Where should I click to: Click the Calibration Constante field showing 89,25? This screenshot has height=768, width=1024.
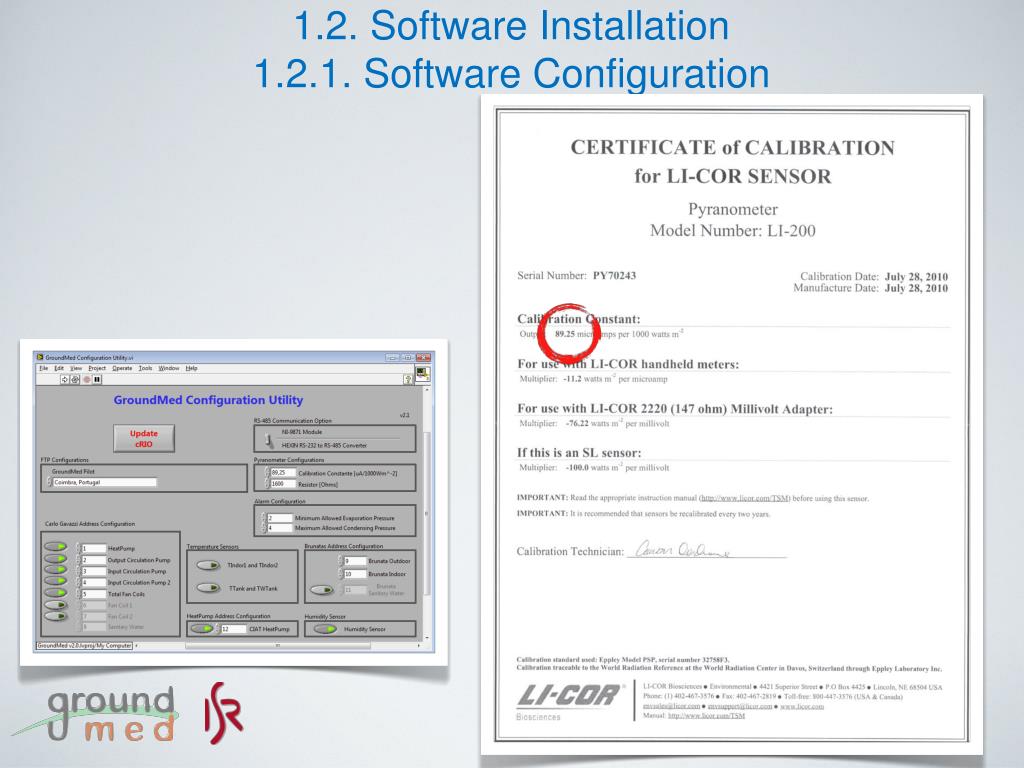[282, 472]
